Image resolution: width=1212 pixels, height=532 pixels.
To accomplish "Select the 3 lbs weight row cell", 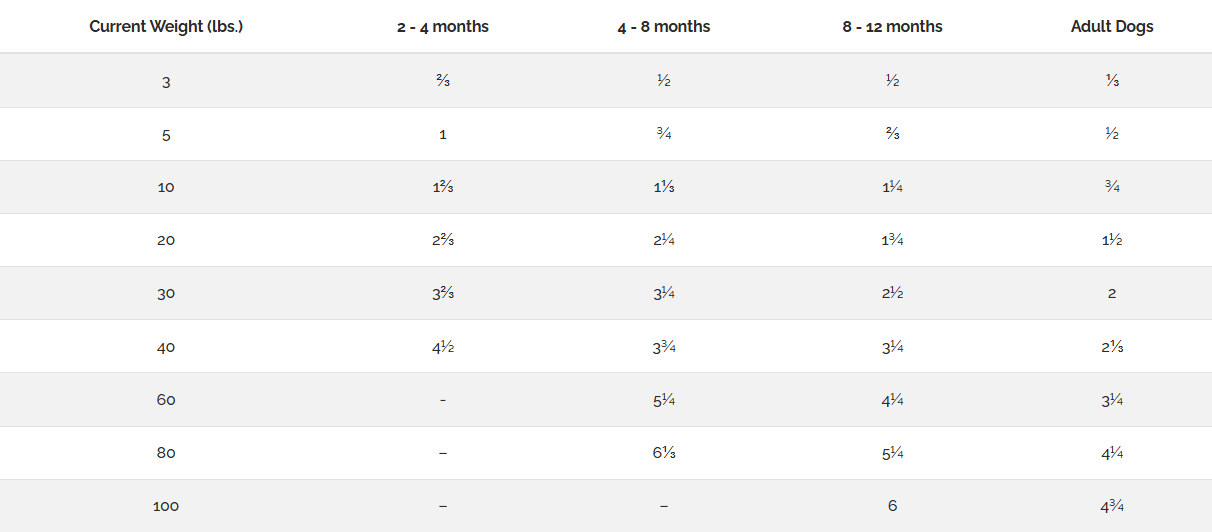I will [166, 81].
